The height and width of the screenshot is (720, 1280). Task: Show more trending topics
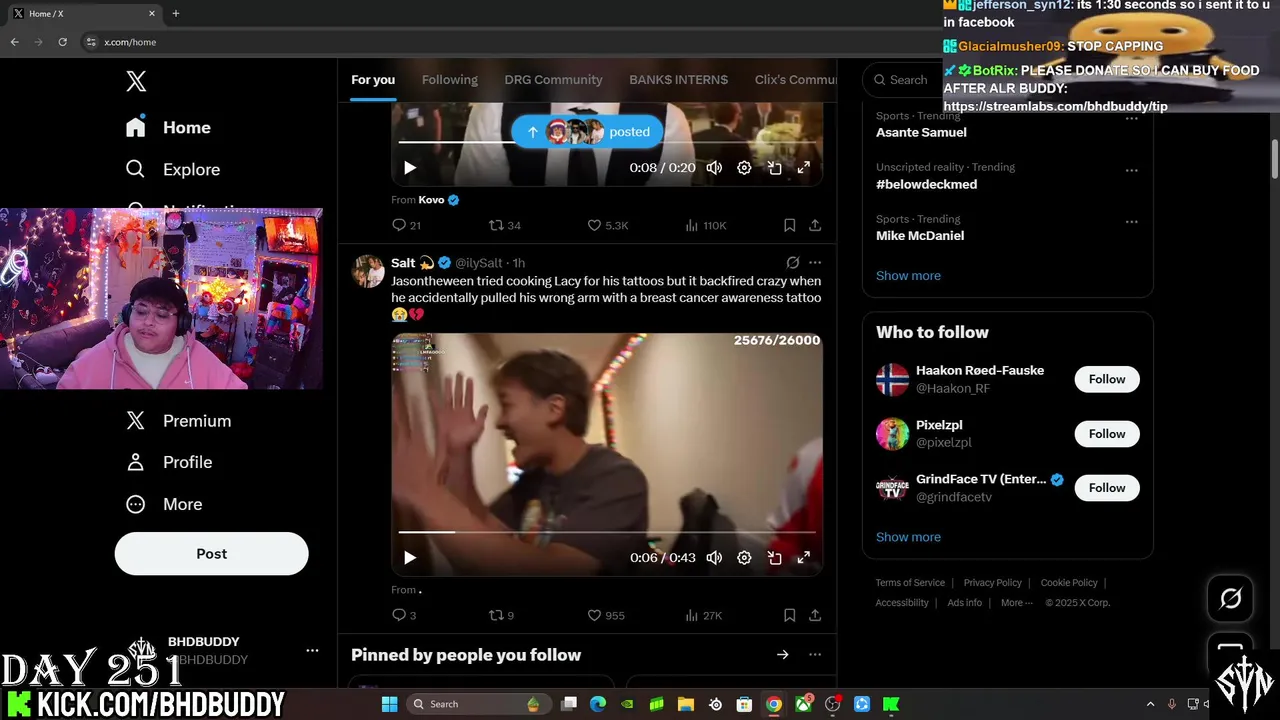(x=908, y=275)
